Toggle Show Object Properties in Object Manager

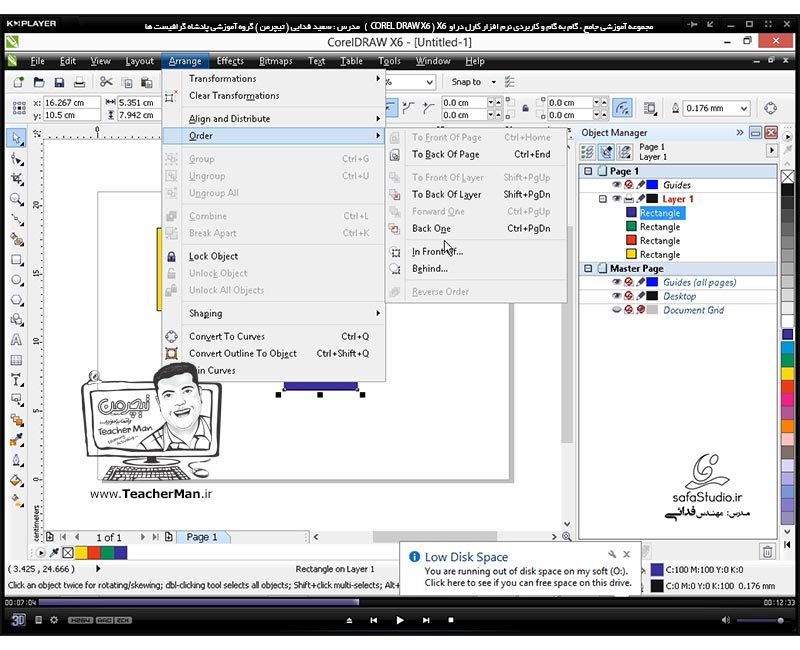[587, 152]
